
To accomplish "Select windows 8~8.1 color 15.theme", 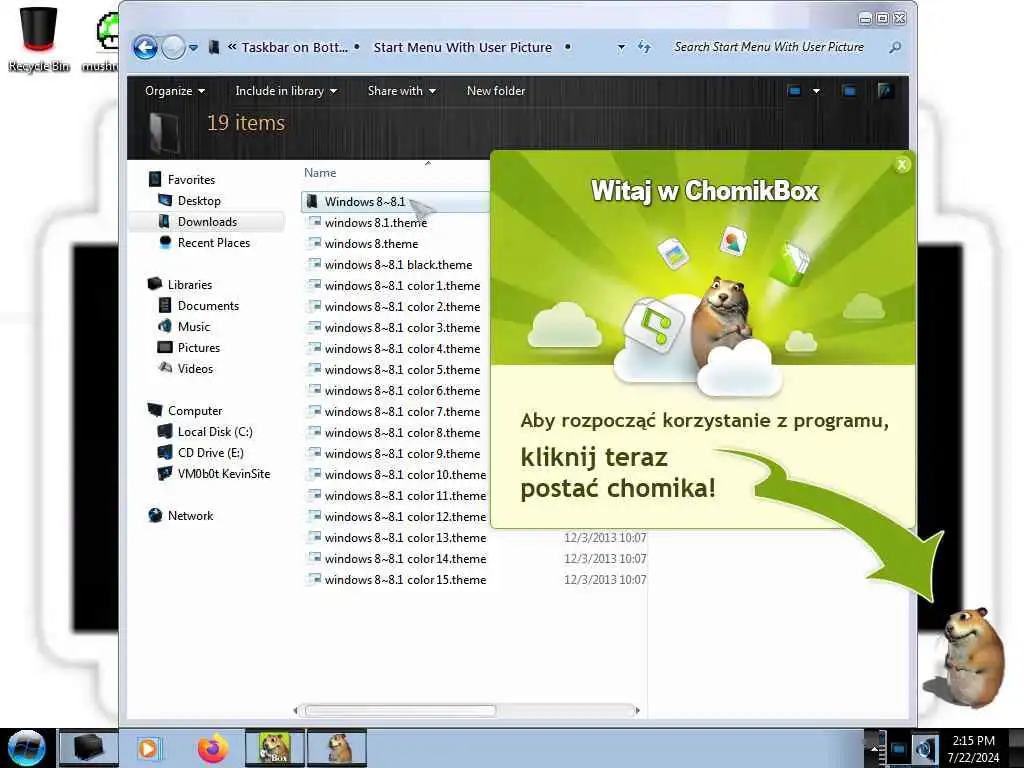I will pyautogui.click(x=405, y=579).
